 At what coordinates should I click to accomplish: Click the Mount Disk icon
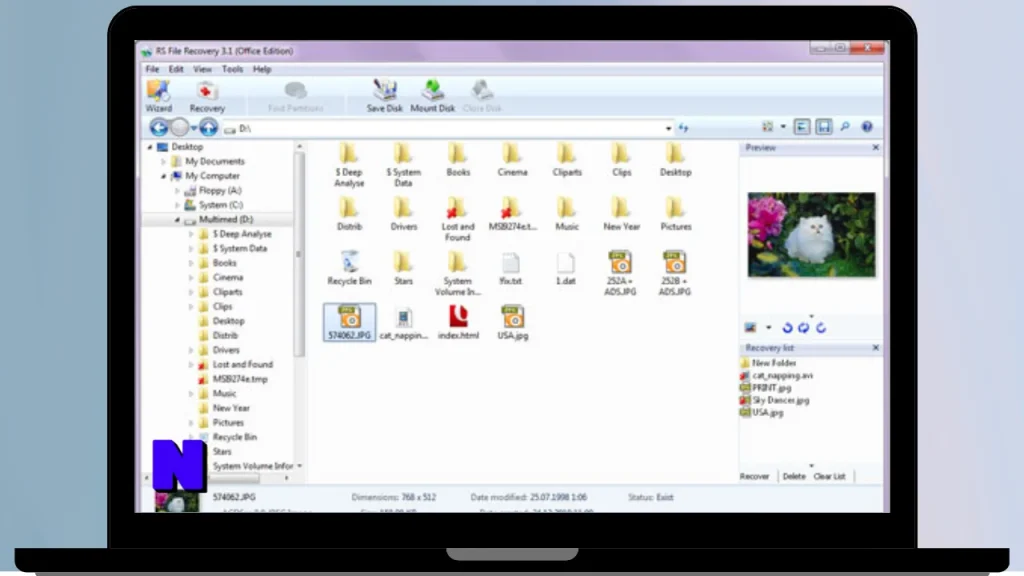[432, 96]
